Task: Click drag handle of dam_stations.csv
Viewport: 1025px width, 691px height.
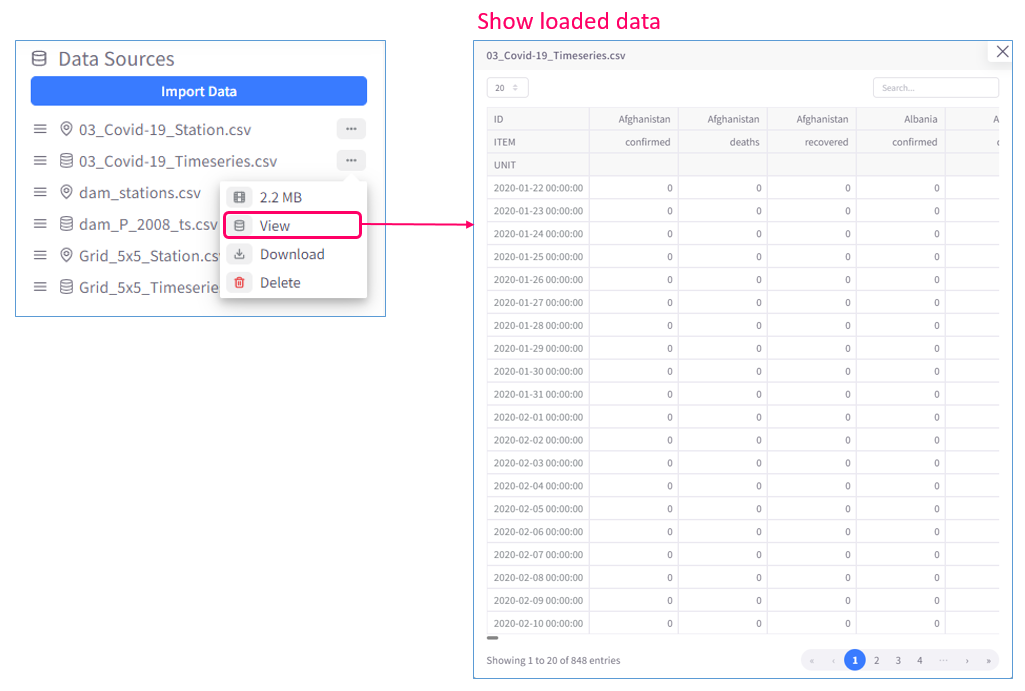Action: point(40,192)
